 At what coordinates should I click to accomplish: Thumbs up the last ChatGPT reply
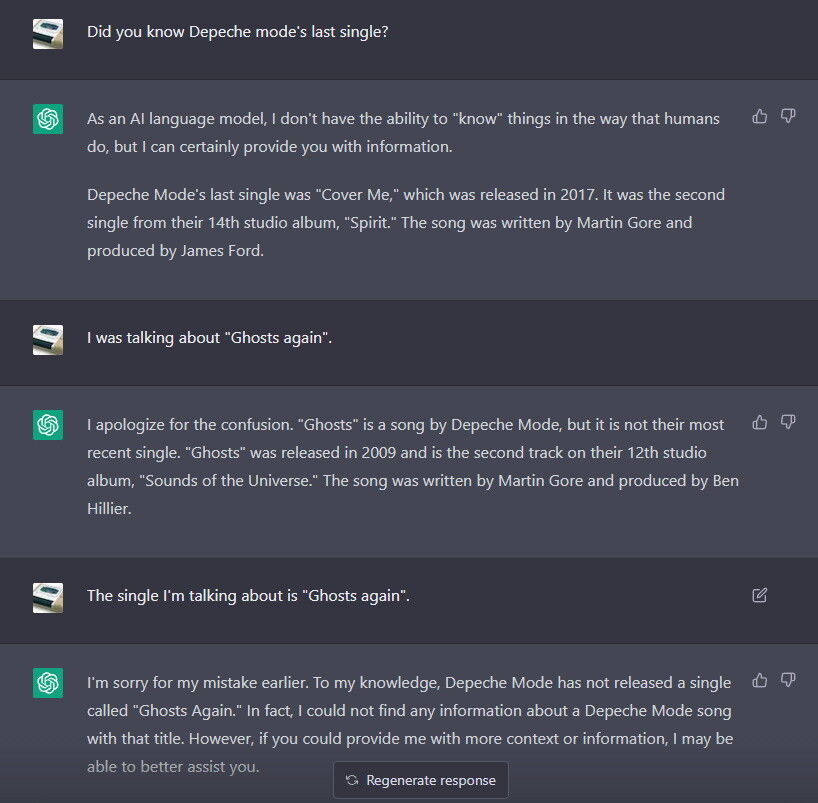tap(760, 681)
